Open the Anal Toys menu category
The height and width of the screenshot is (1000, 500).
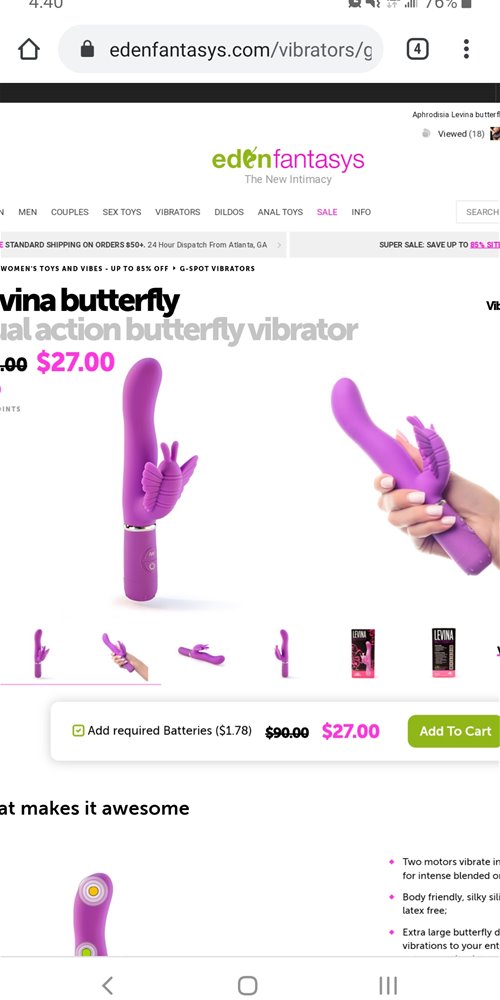[x=280, y=212]
